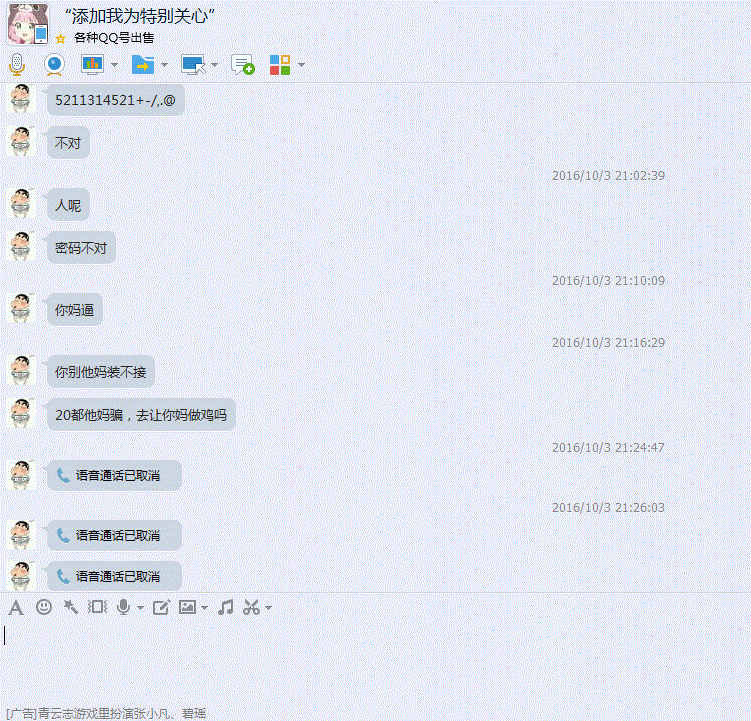Click the timestamp 2016/10/3 21:16:29
The image size is (751, 721).
click(x=608, y=343)
